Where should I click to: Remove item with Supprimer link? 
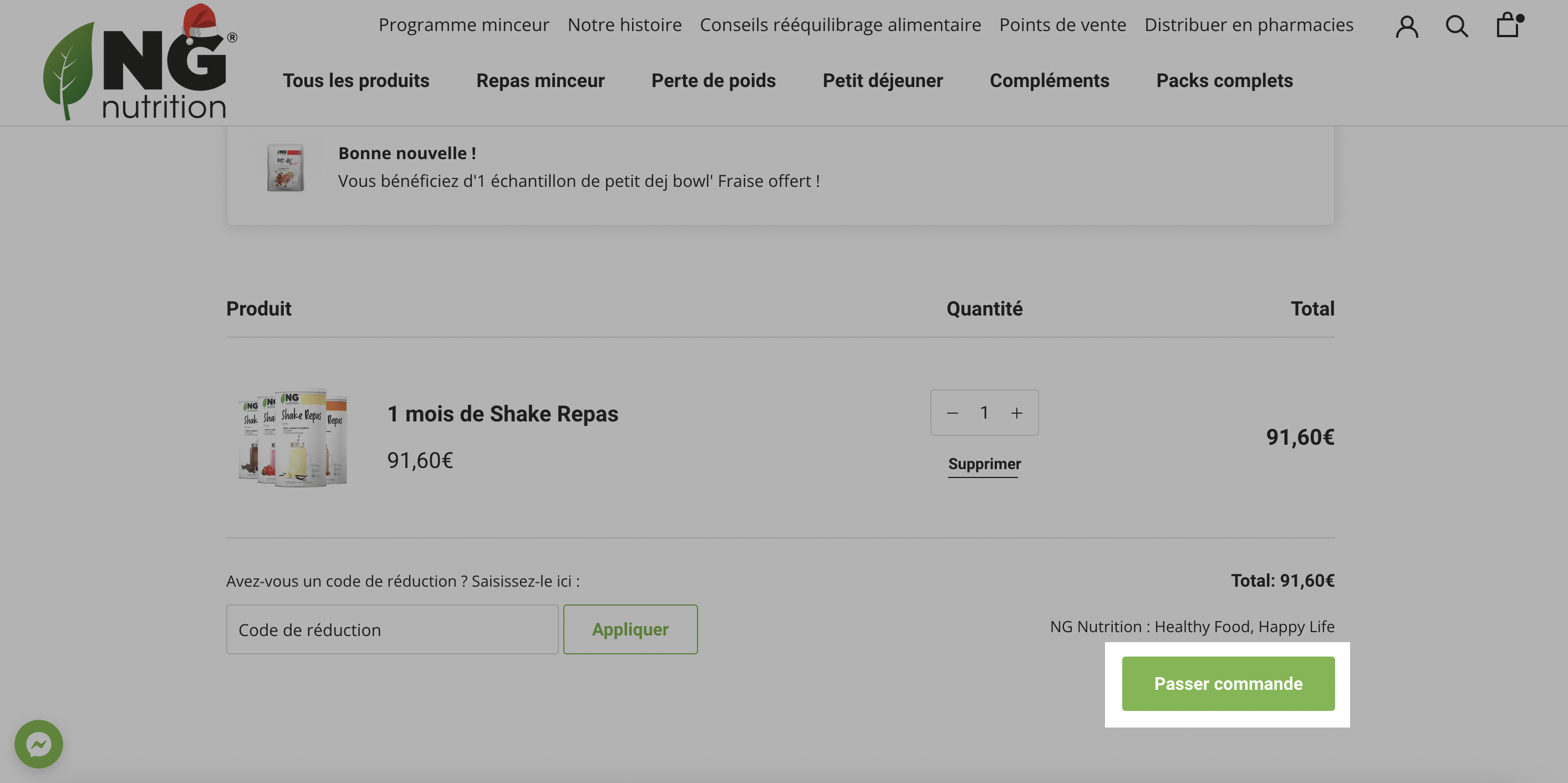pyautogui.click(x=984, y=464)
